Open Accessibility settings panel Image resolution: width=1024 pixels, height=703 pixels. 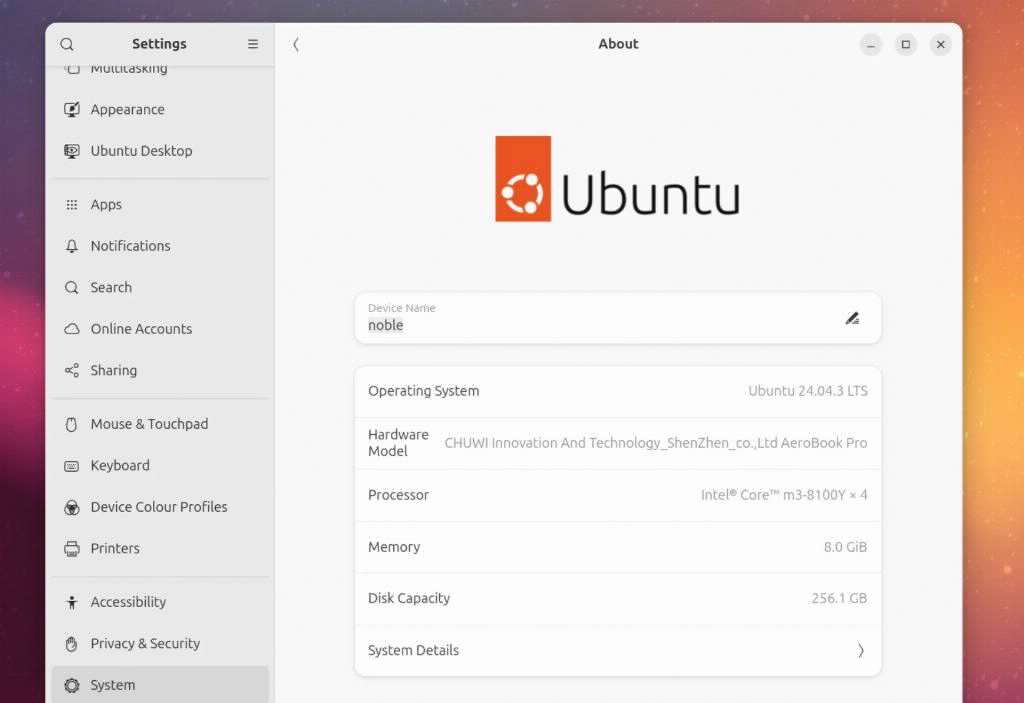pos(160,602)
